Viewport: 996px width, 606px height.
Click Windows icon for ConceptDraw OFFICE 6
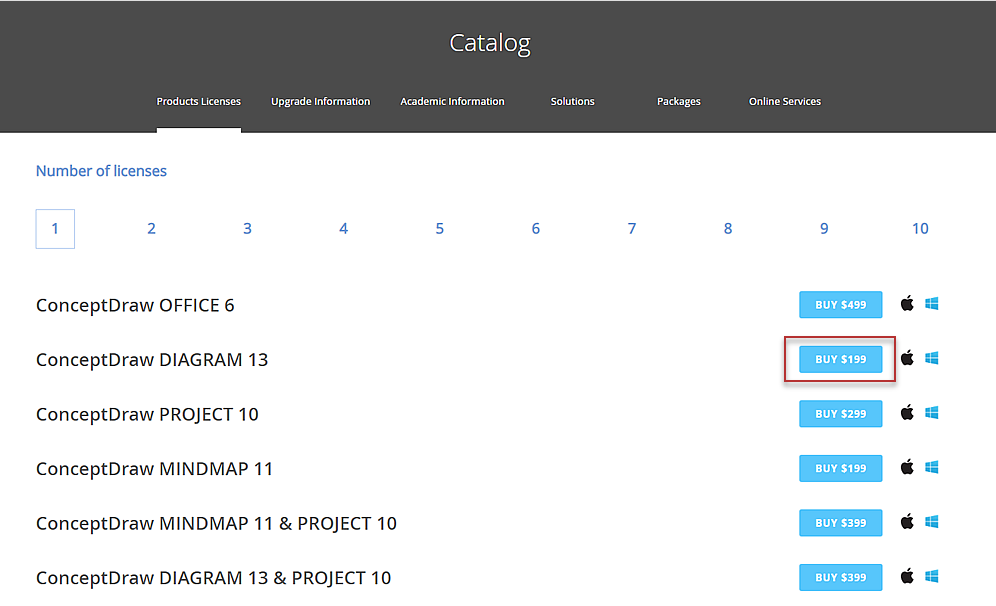point(931,303)
